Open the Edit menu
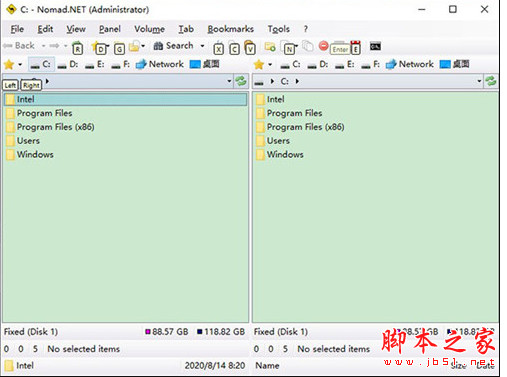The image size is (507, 377). click(45, 29)
